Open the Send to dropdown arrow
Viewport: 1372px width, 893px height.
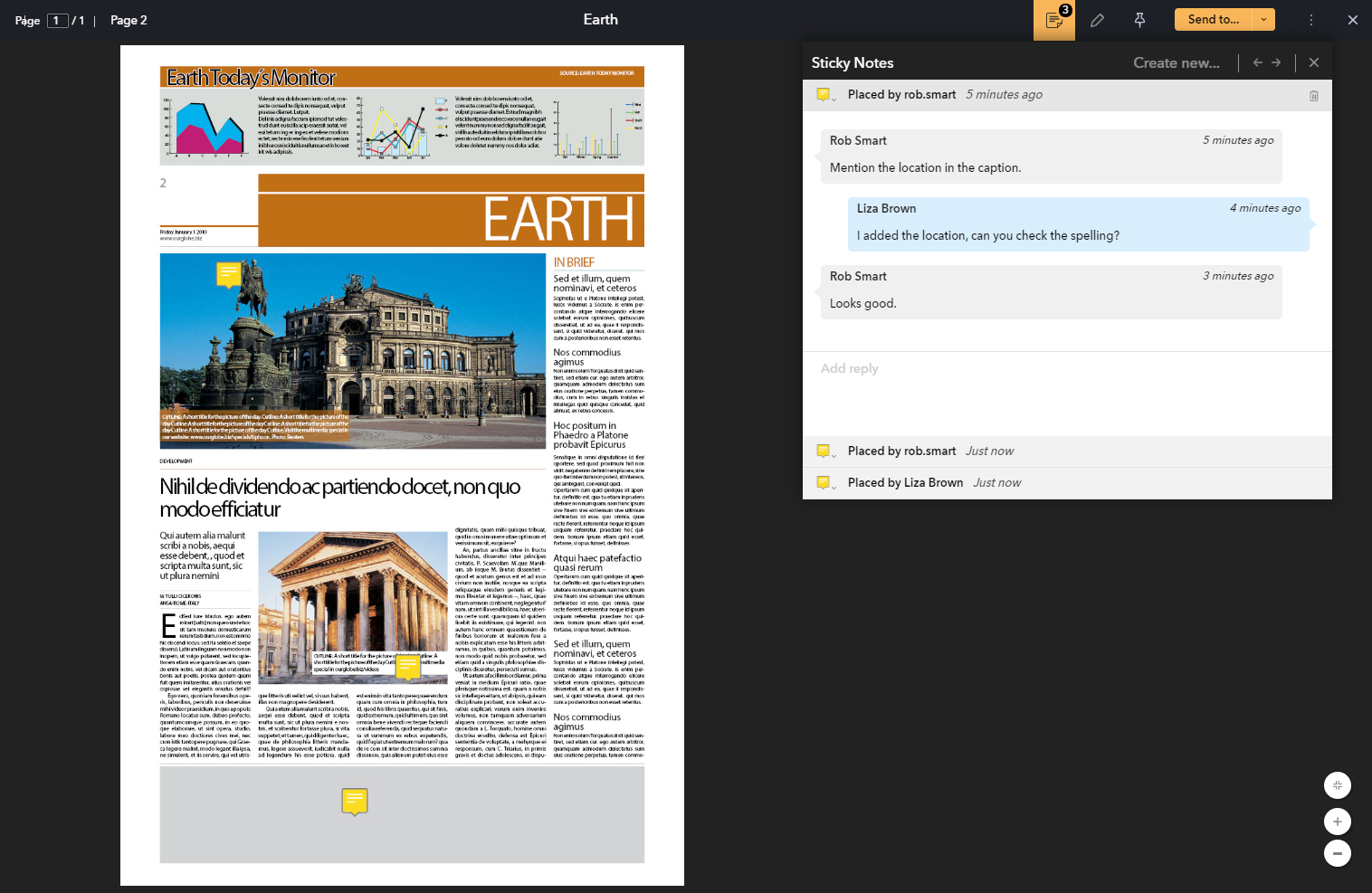[x=1263, y=19]
